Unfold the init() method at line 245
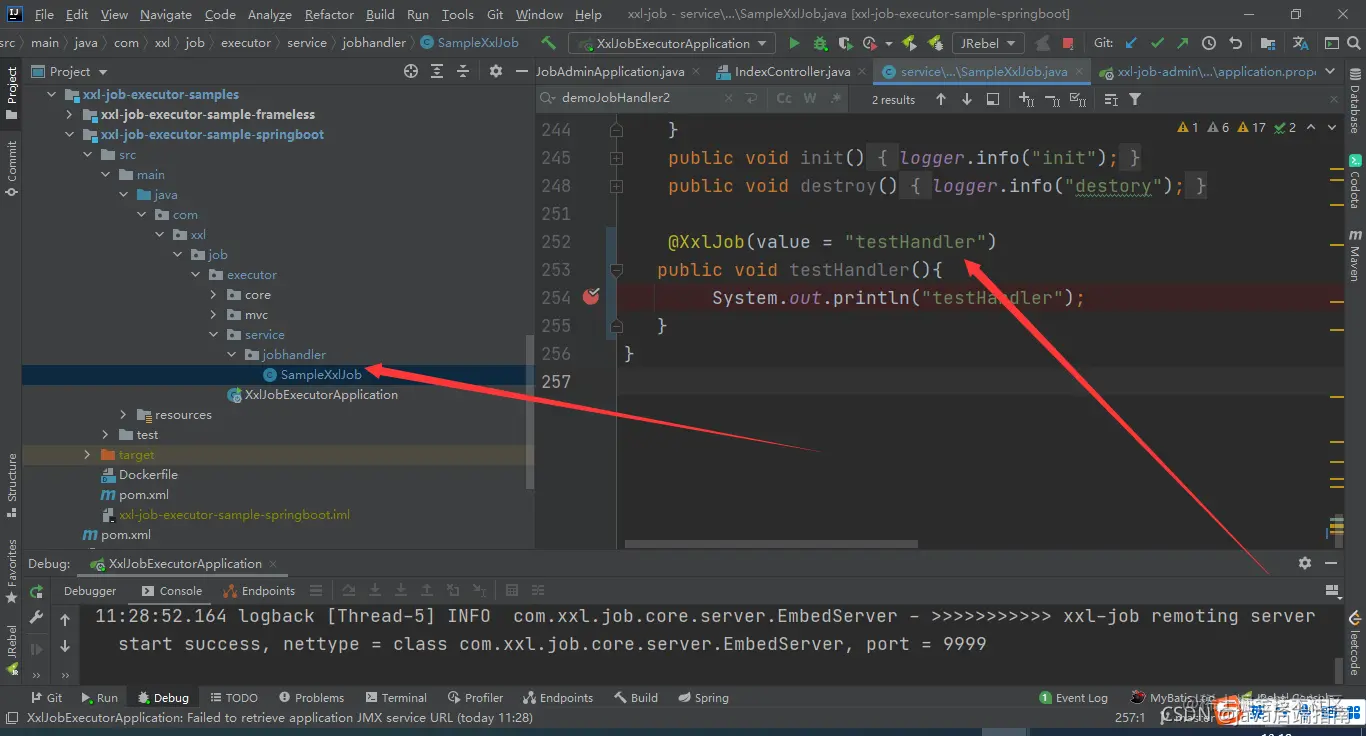 click(x=616, y=158)
